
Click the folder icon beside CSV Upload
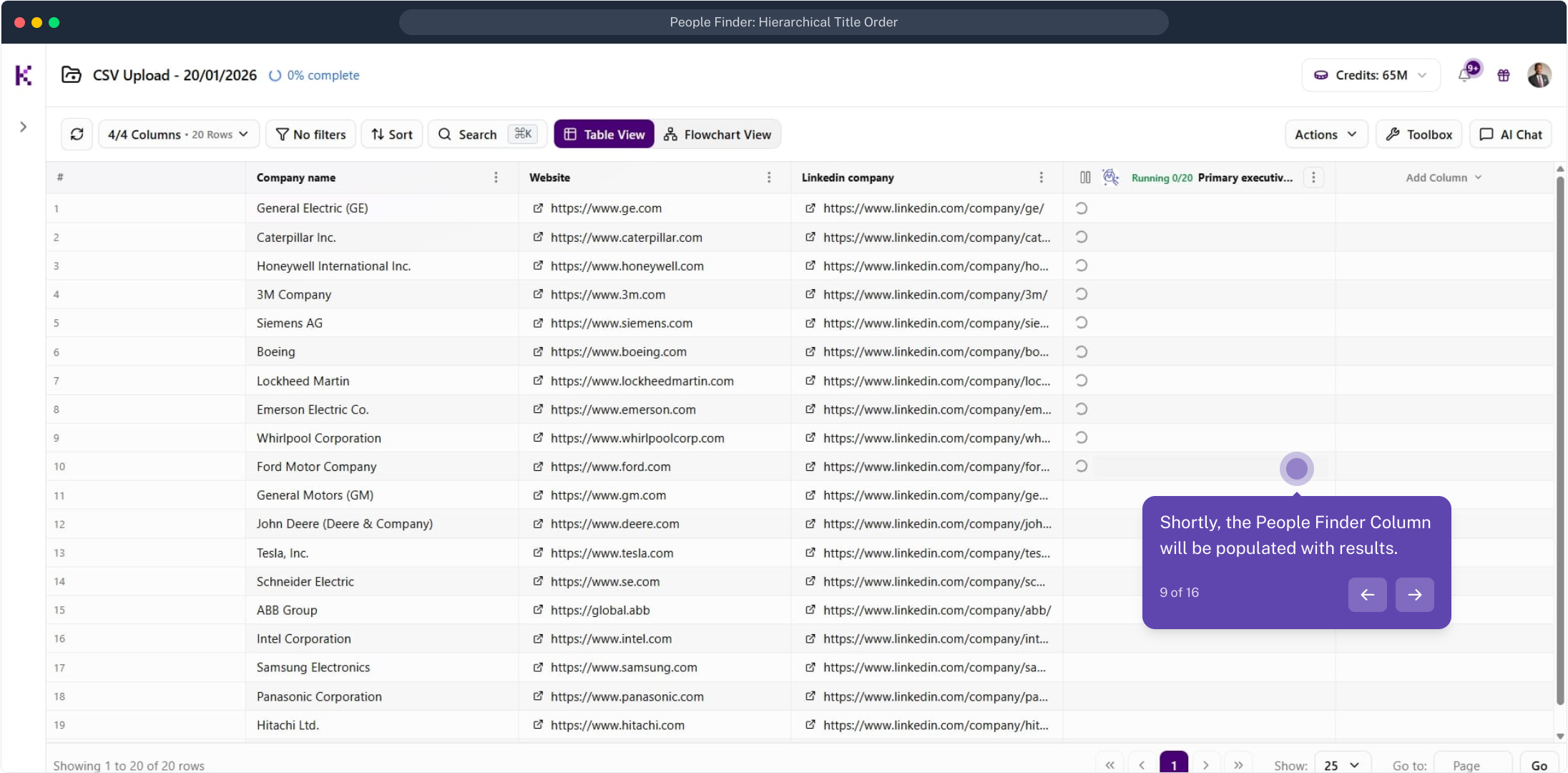tap(72, 75)
